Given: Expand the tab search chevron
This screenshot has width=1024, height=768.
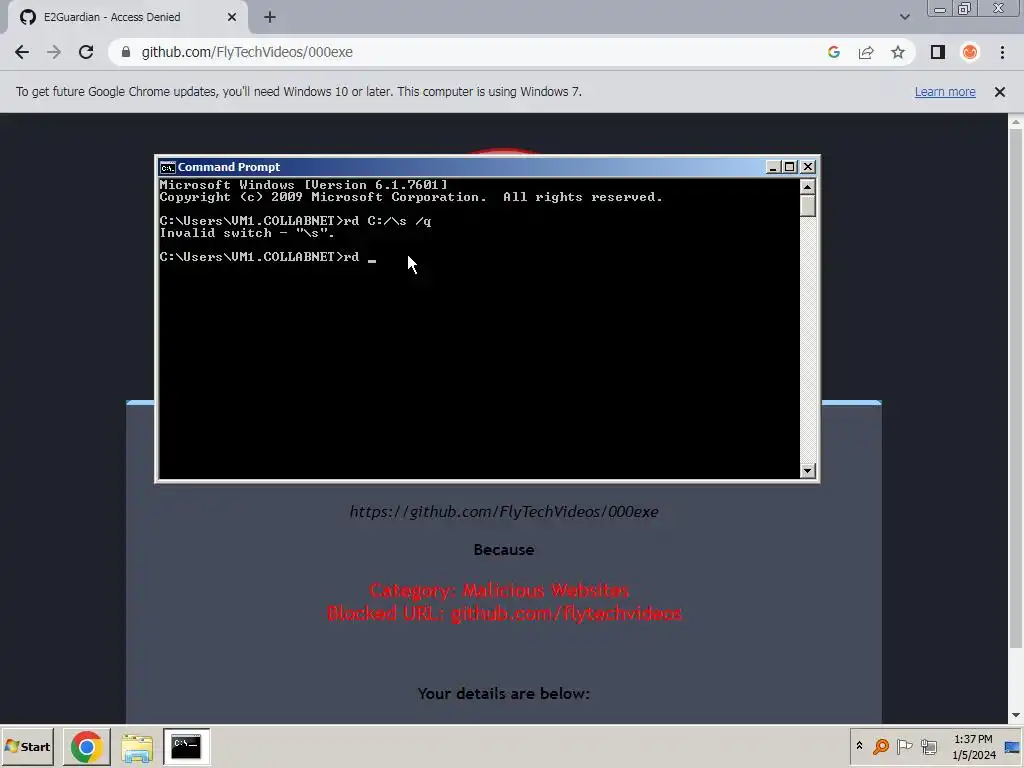Looking at the screenshot, I should [x=904, y=17].
